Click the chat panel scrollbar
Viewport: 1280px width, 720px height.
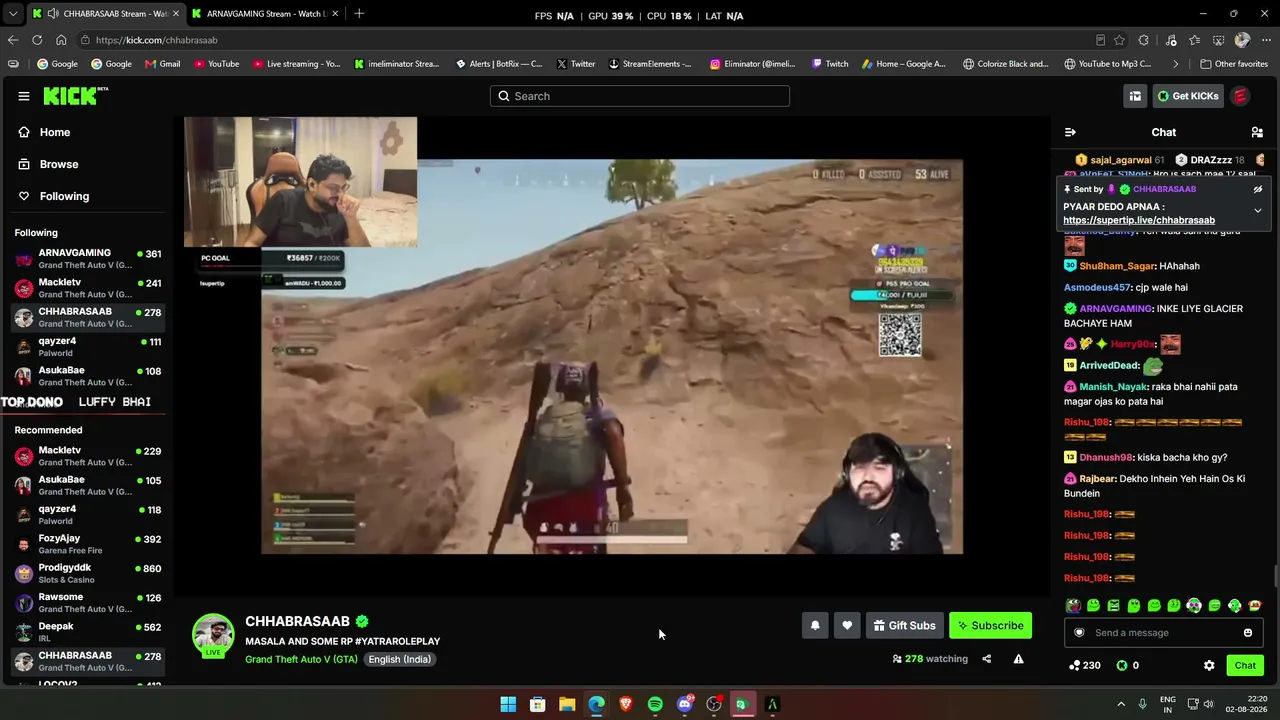point(1275,577)
